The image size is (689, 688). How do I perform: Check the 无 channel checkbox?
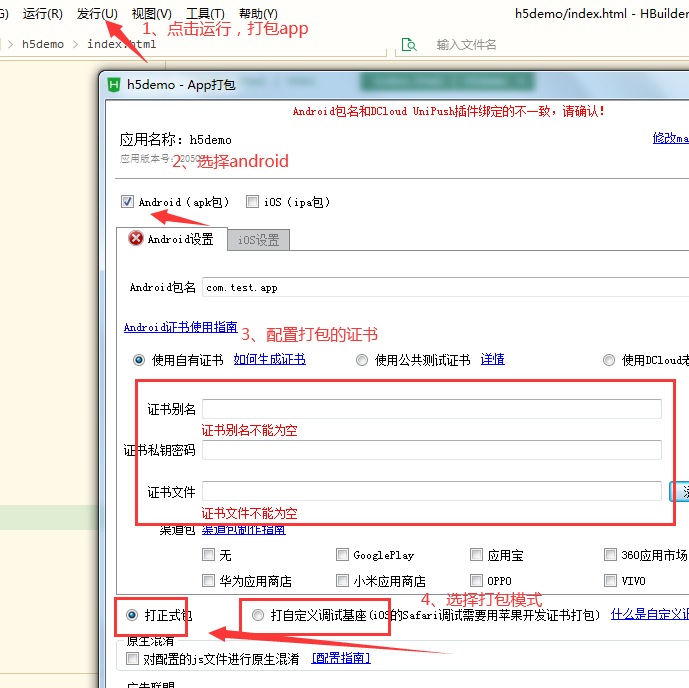(208, 554)
